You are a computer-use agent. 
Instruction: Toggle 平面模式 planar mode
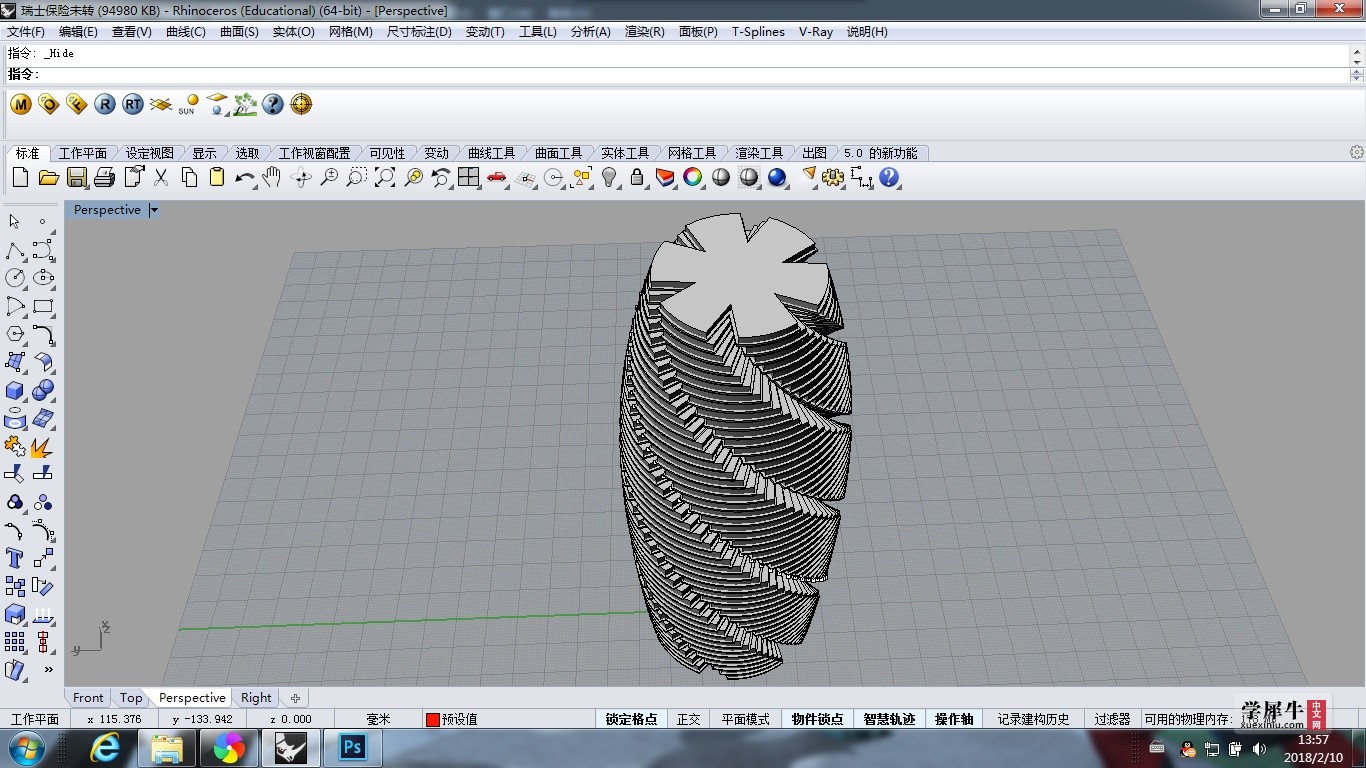point(746,719)
